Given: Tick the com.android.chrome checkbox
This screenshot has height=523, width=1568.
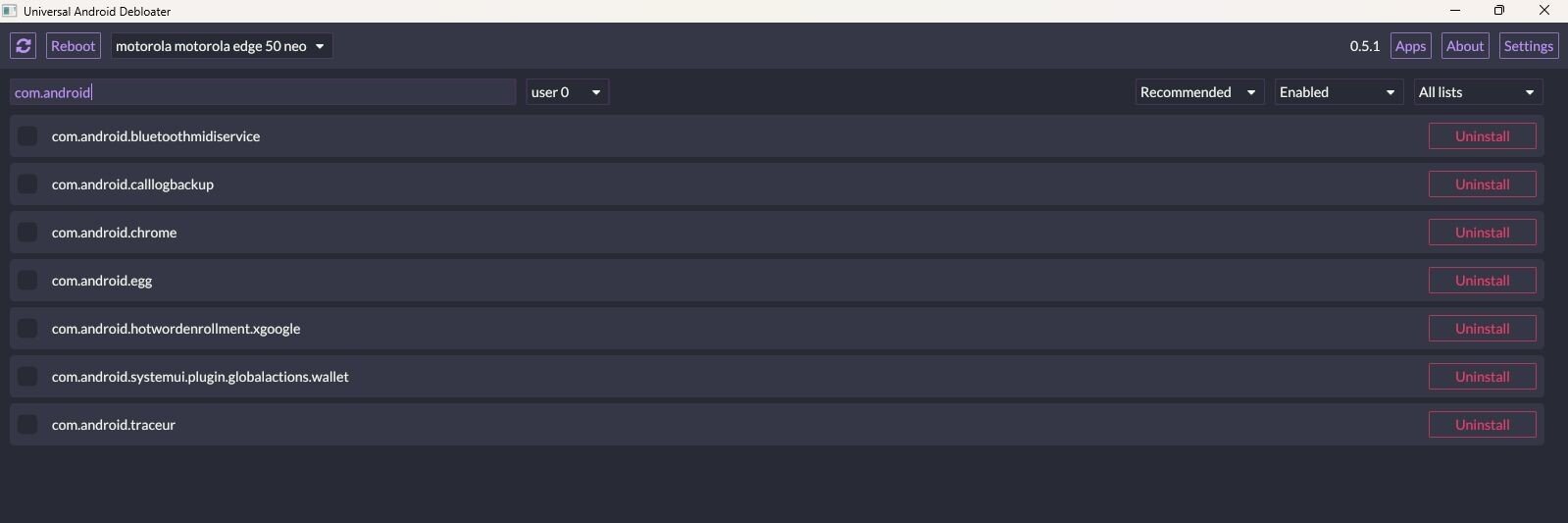Looking at the screenshot, I should 27,233.
